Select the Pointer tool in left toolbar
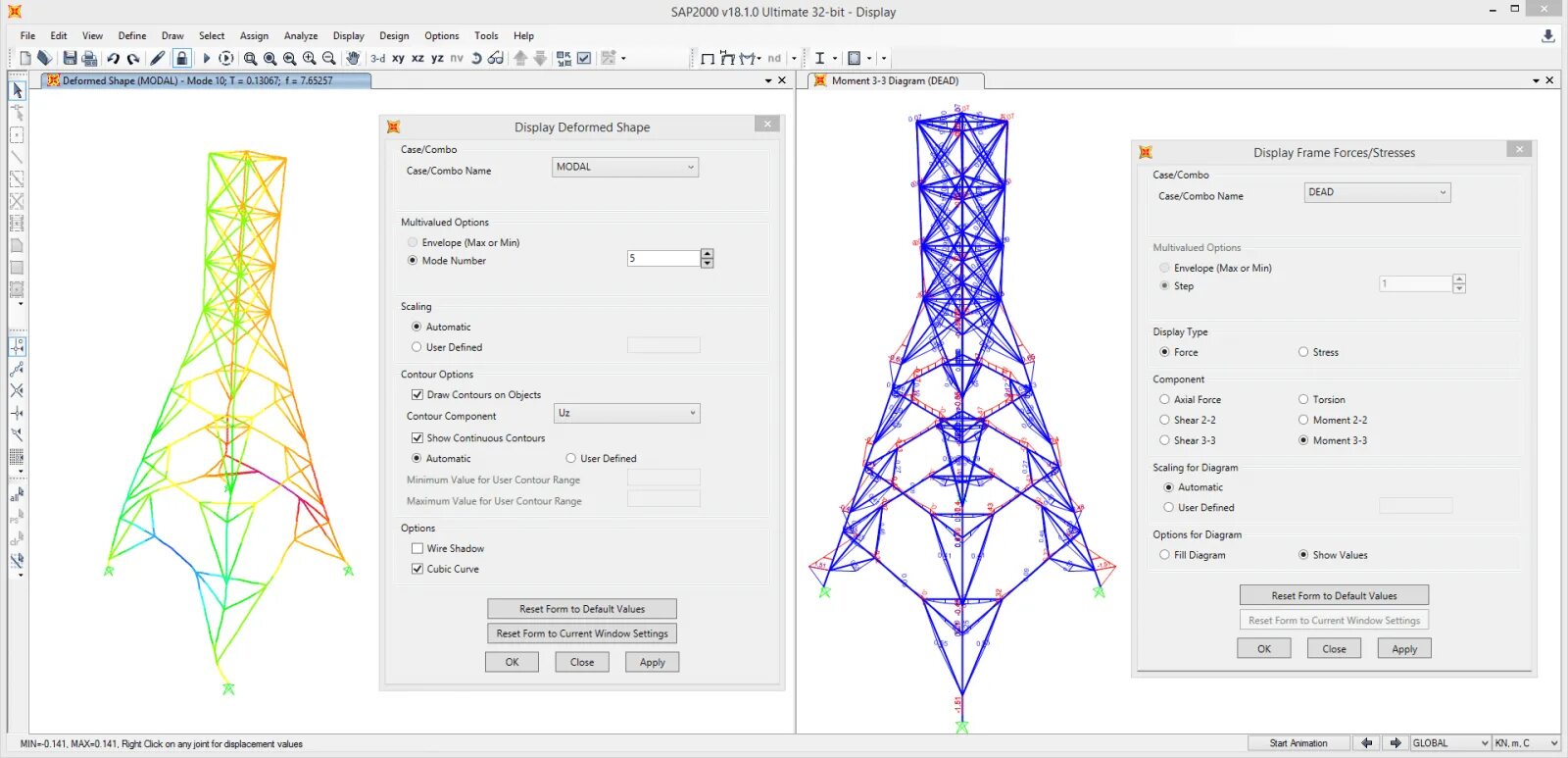This screenshot has width=1568, height=758. click(x=17, y=90)
